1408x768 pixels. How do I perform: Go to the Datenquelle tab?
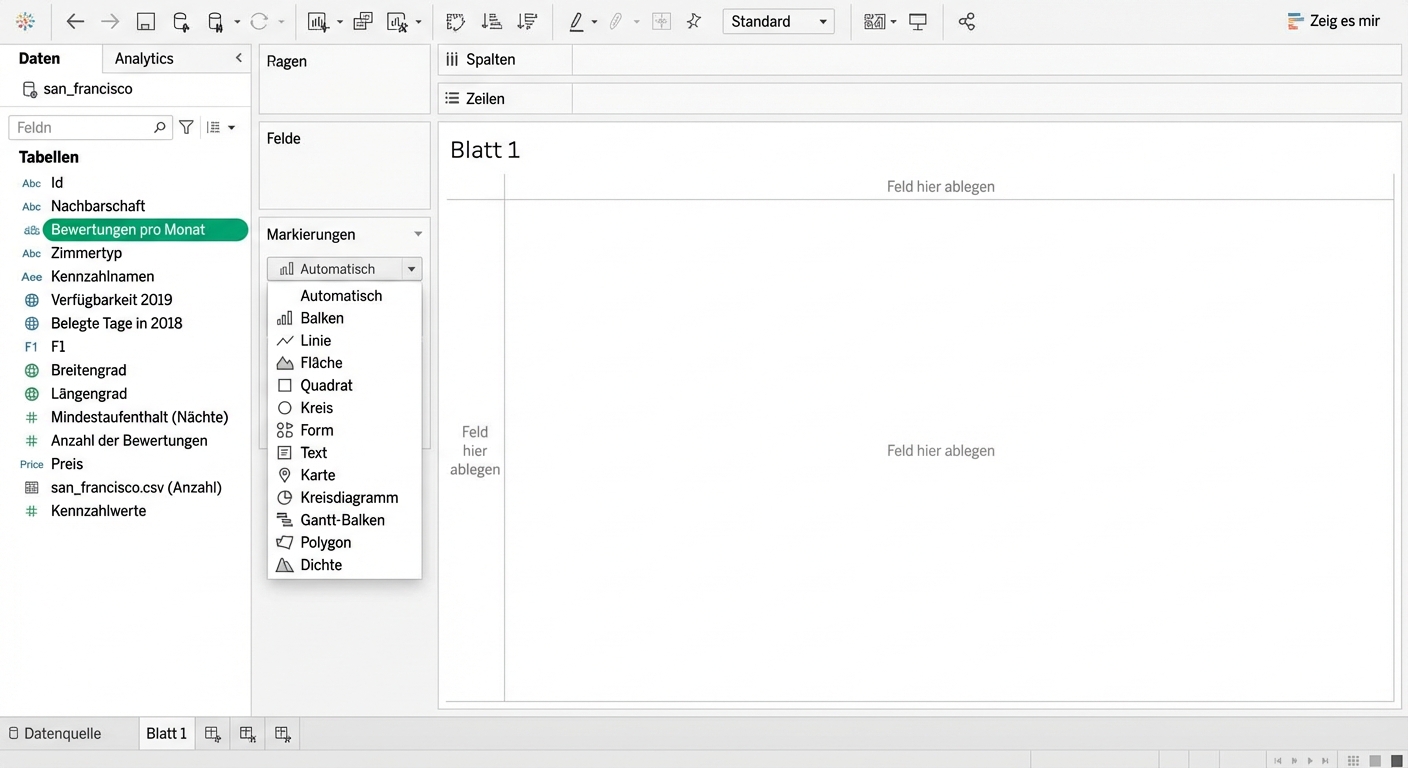click(61, 733)
